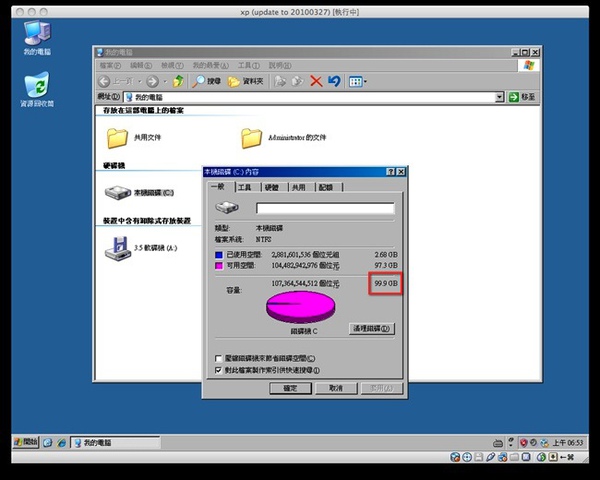
Task: Switch to the 硬體 Hardware tab
Action: 272,187
